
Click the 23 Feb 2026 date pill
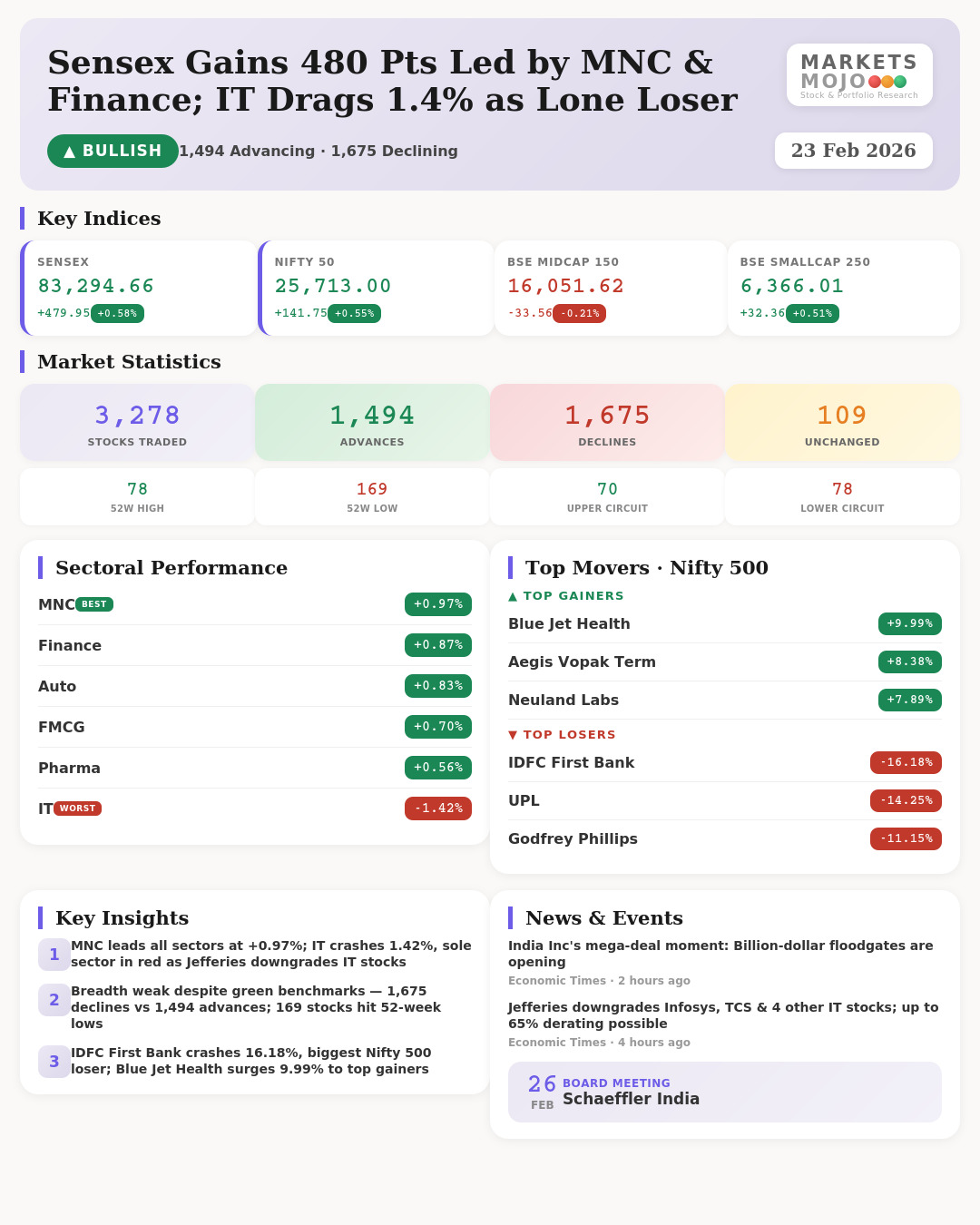(x=853, y=151)
